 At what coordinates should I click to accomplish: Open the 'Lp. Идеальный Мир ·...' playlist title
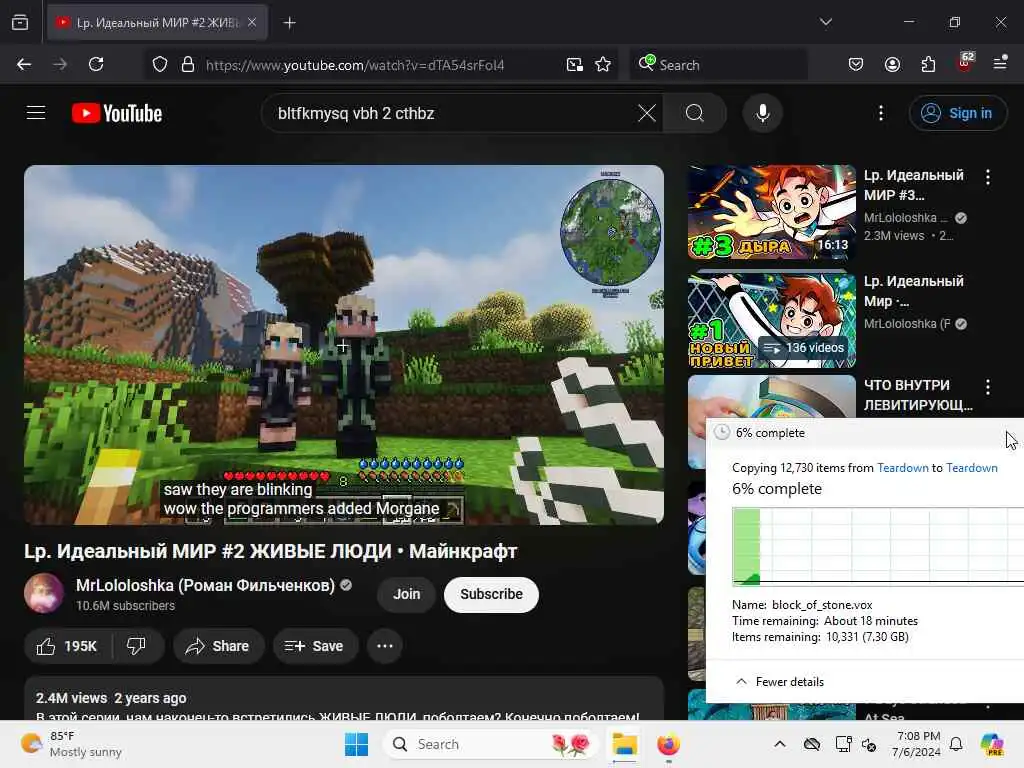913,291
